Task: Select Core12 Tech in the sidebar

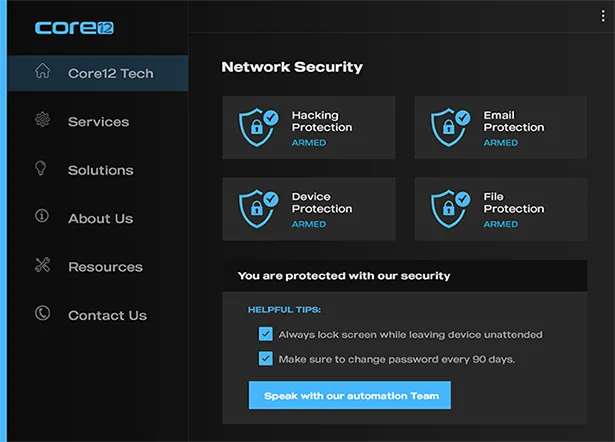Action: click(98, 73)
